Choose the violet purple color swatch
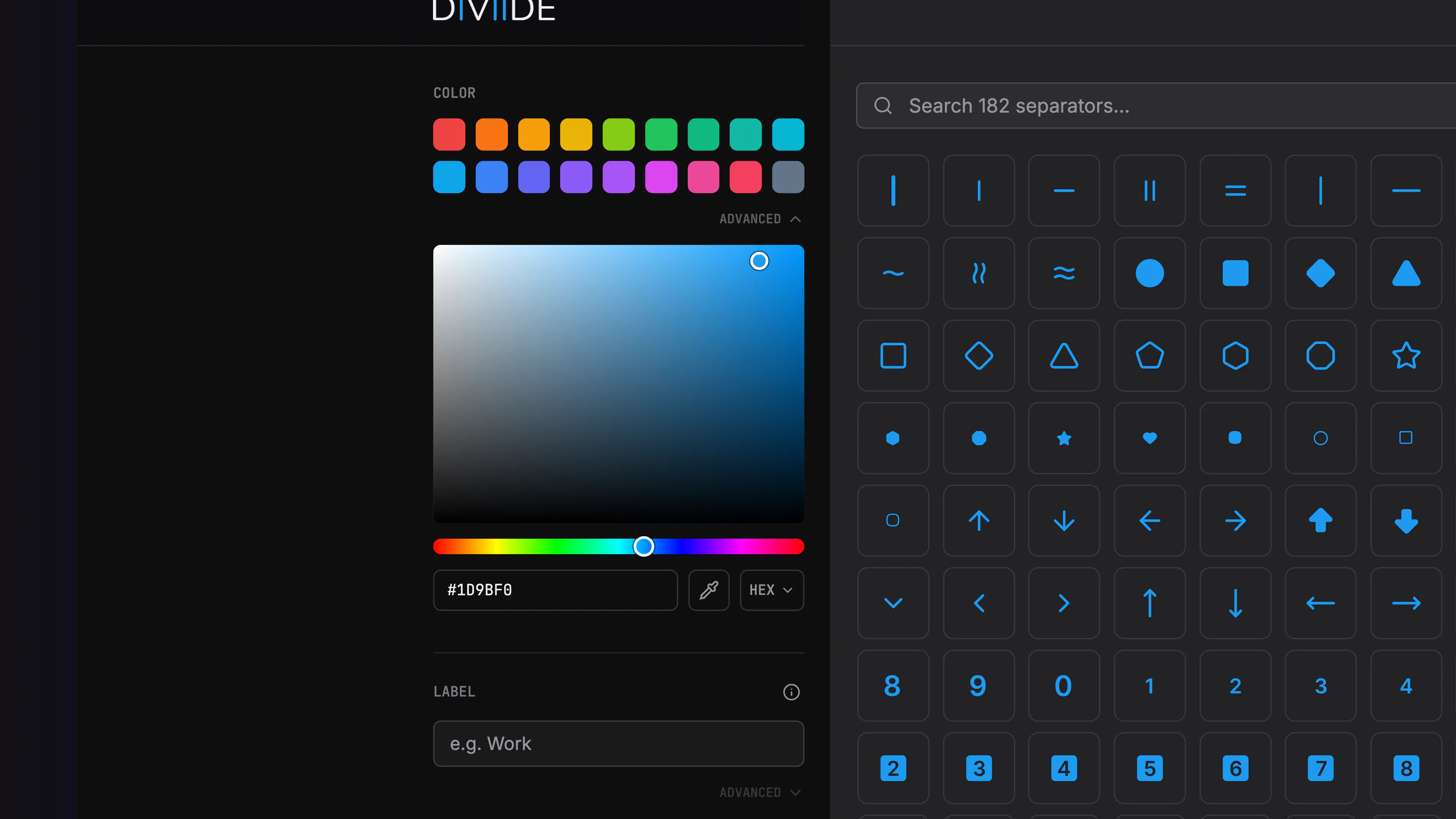Screen dimensions: 1456x819 [576, 177]
